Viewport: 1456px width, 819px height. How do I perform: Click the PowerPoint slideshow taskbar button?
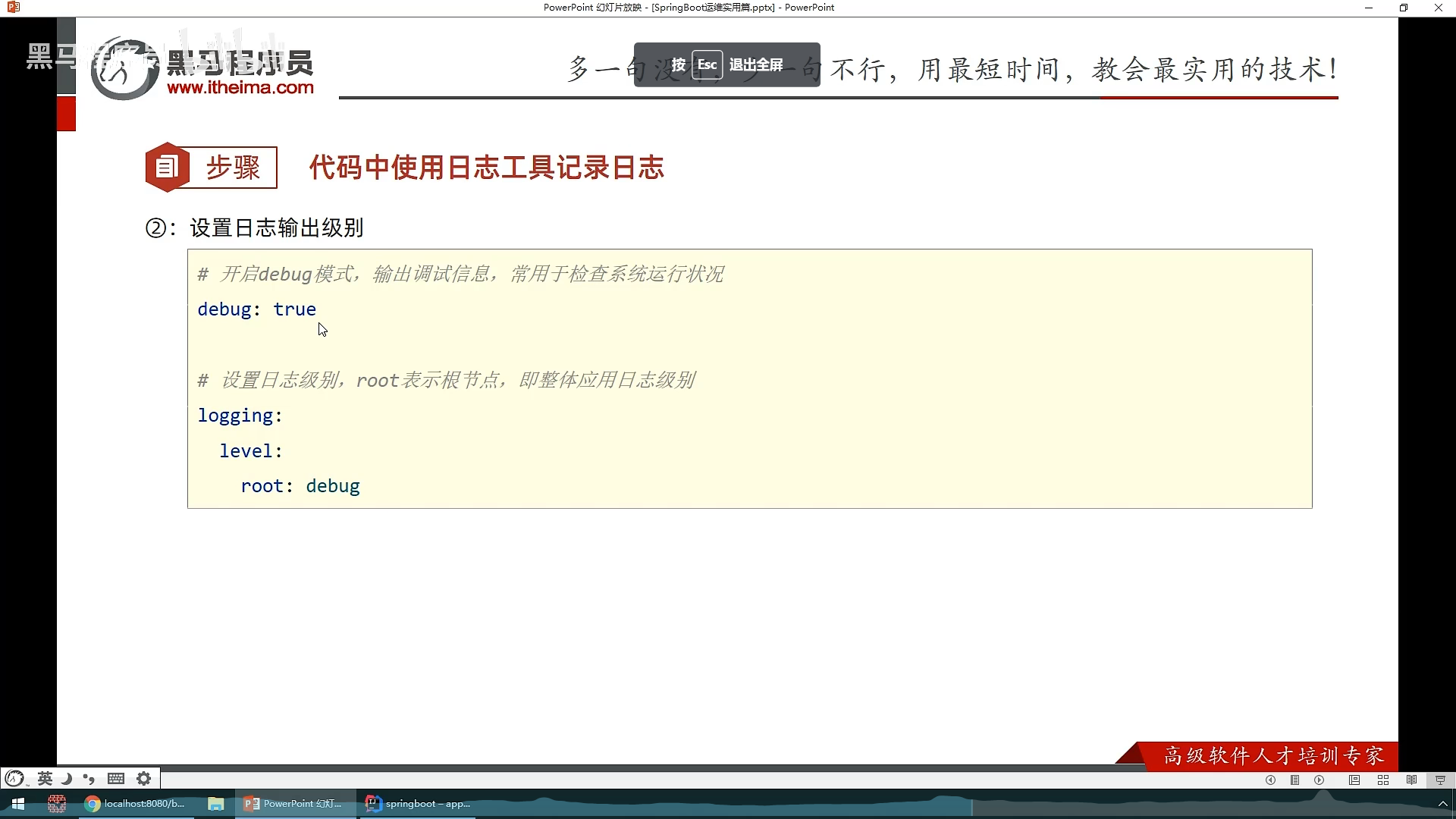[x=293, y=804]
